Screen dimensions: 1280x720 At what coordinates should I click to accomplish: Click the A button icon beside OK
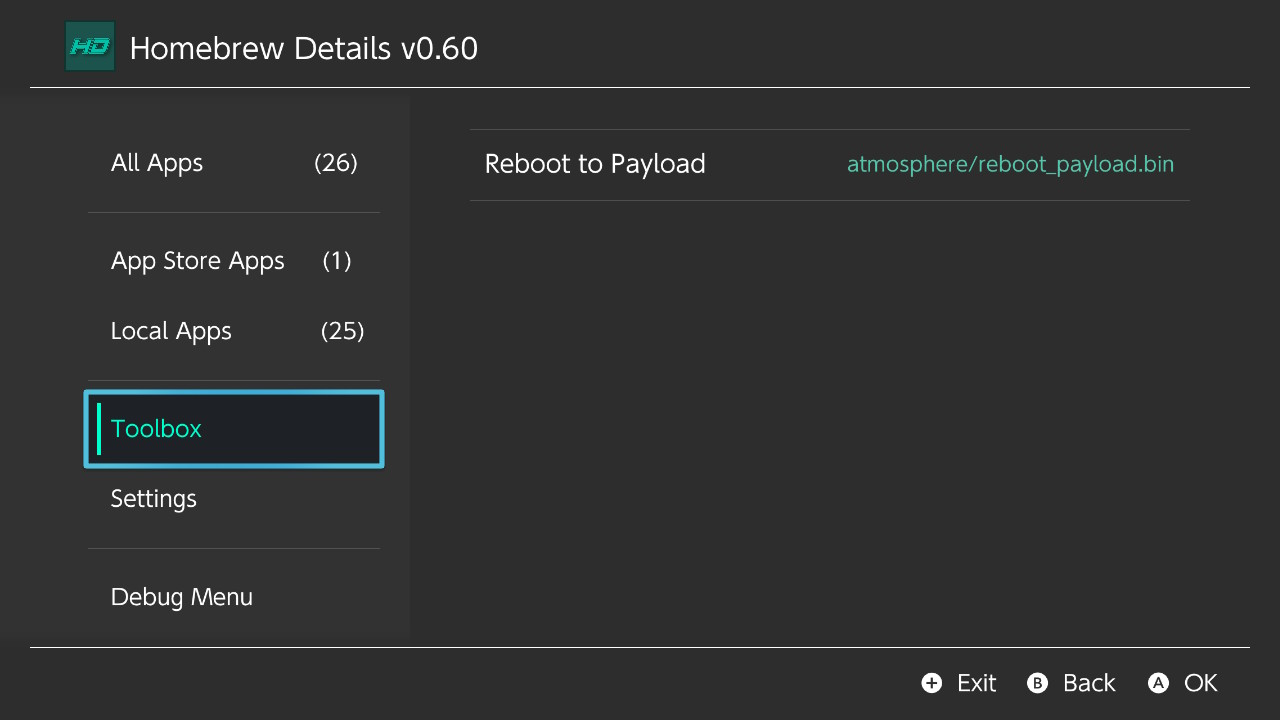coord(1158,683)
